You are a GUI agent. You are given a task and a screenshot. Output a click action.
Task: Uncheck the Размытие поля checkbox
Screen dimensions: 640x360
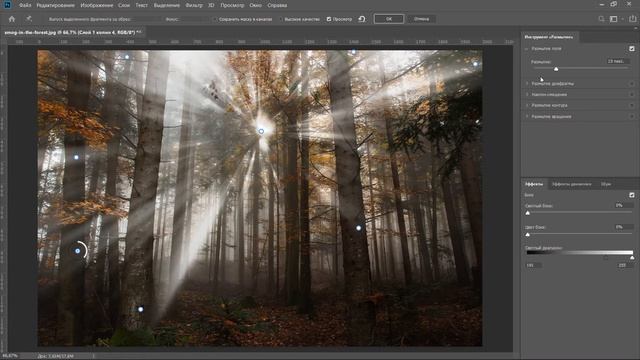coord(631,49)
